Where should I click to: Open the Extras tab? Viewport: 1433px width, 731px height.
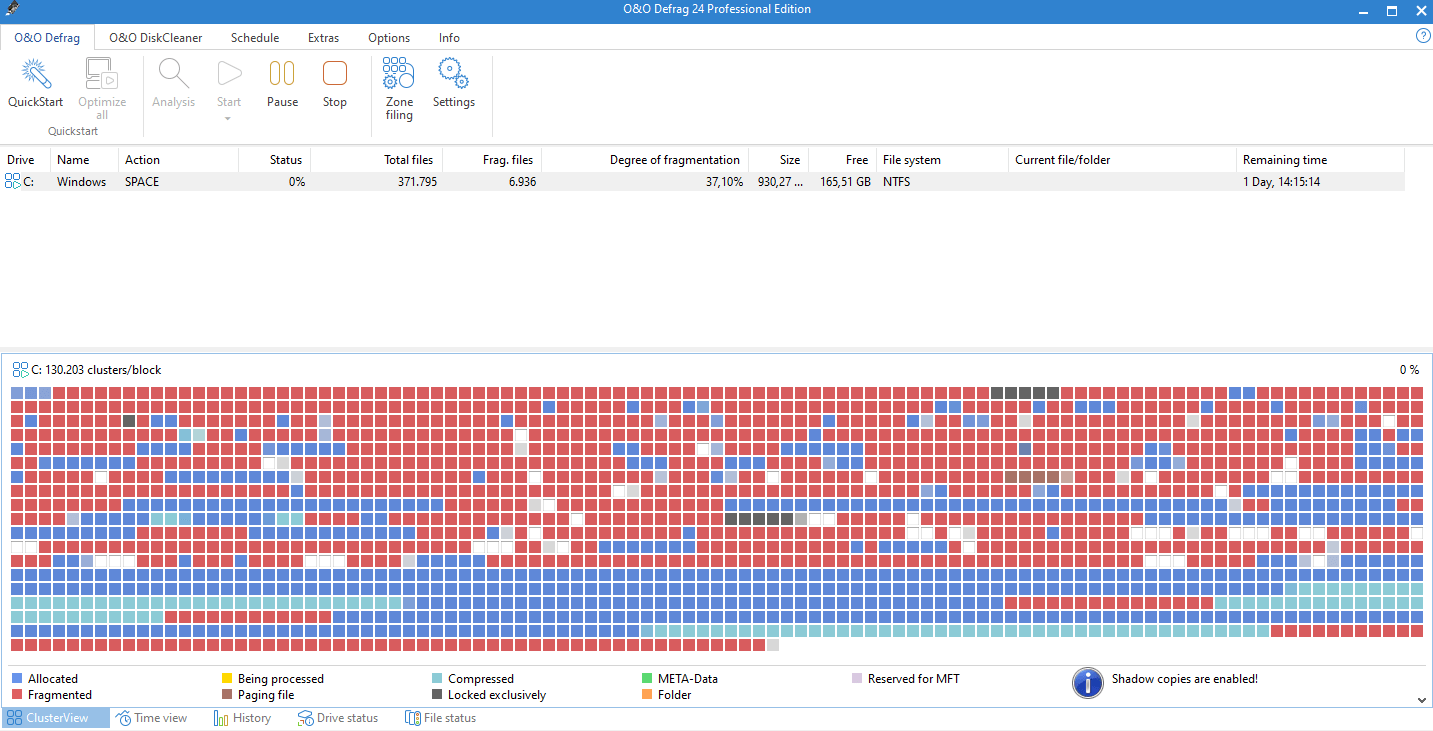[324, 38]
